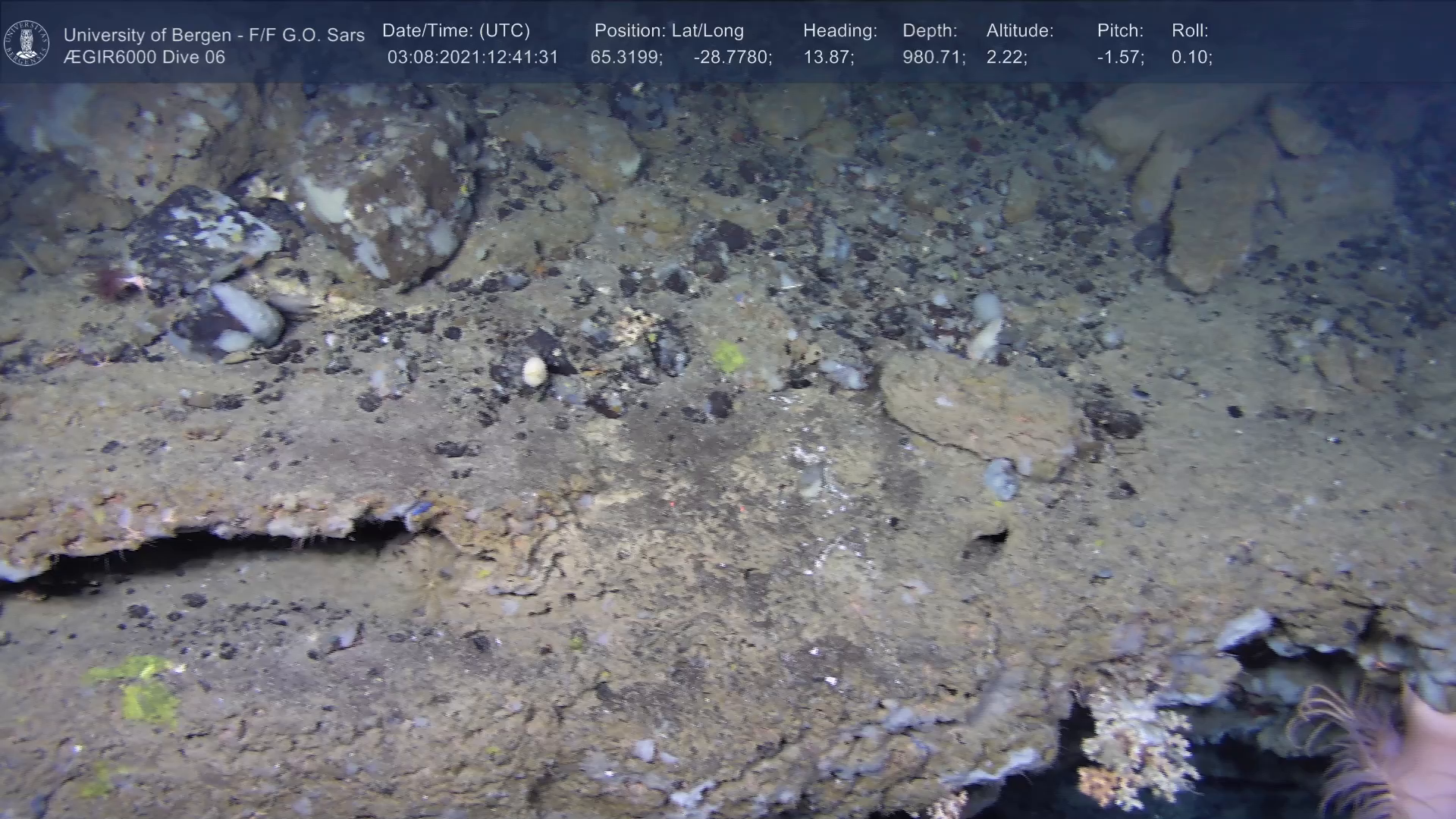The height and width of the screenshot is (819, 1456).
Task: Select the pitch value -1.57
Action: pyautogui.click(x=1120, y=58)
